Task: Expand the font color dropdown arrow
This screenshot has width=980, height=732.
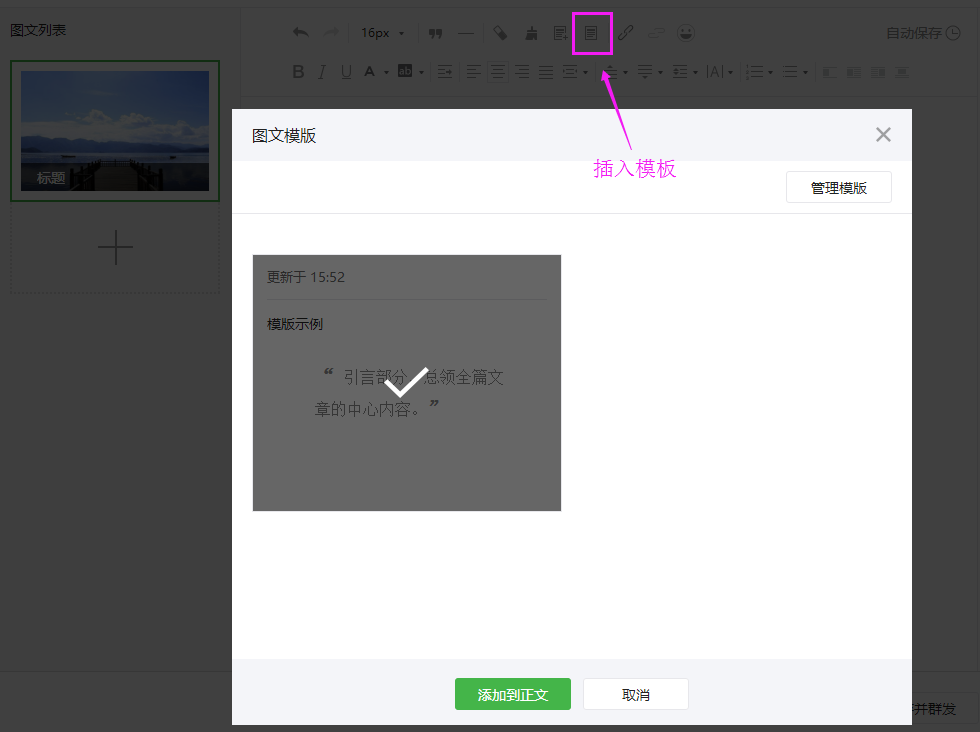Action: coord(386,73)
